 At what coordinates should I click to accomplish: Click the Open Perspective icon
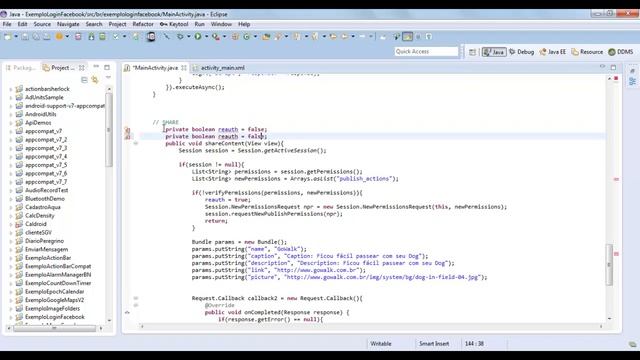pos(472,52)
